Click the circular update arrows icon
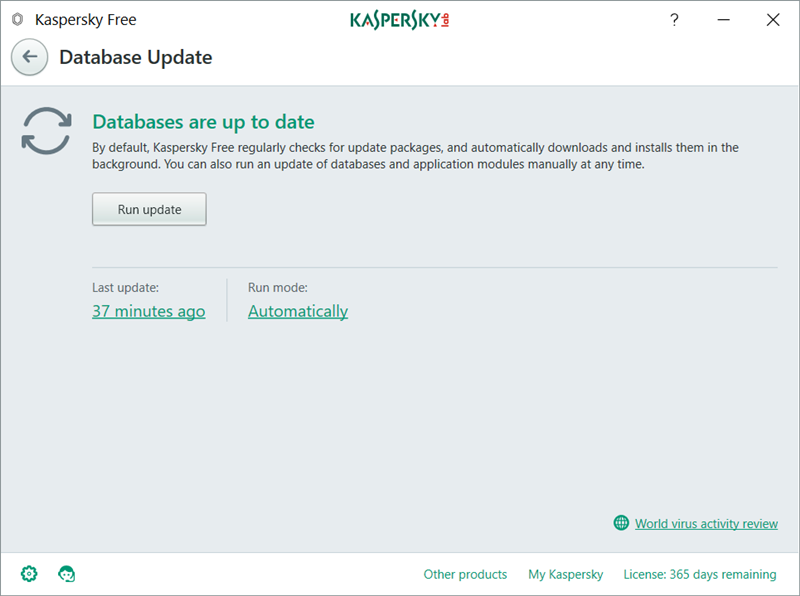The width and height of the screenshot is (800, 596). tap(46, 131)
